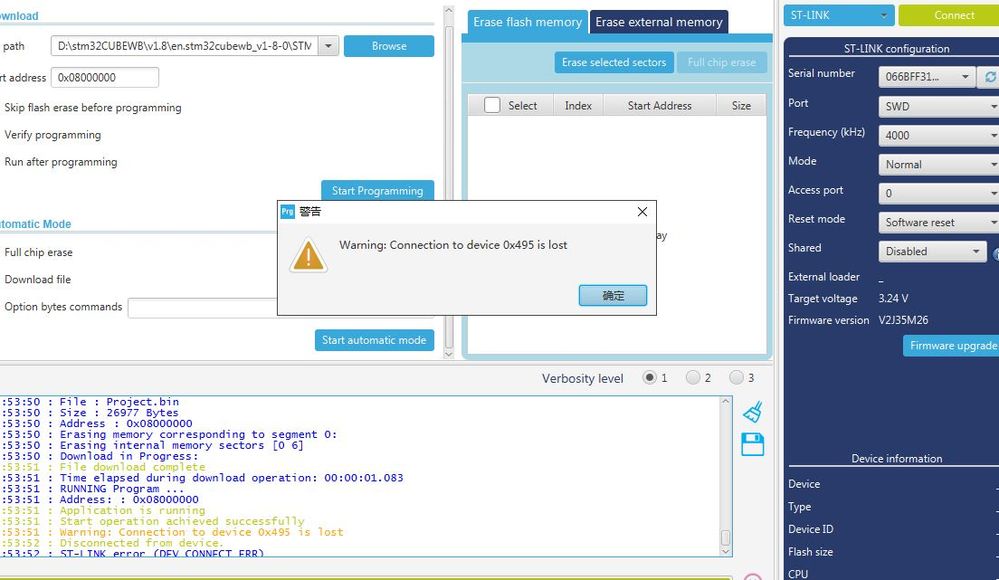The width and height of the screenshot is (999, 580).
Task: Select verbosity level 3
Action: pos(736,377)
